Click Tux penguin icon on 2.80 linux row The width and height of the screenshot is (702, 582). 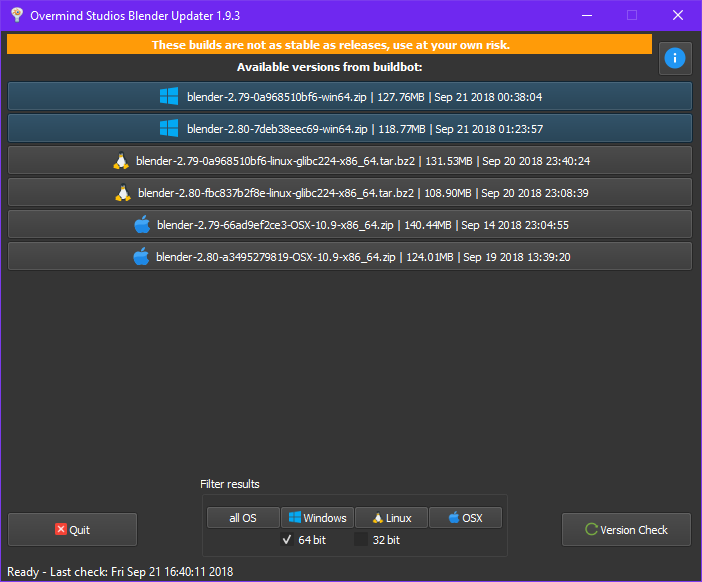click(123, 193)
